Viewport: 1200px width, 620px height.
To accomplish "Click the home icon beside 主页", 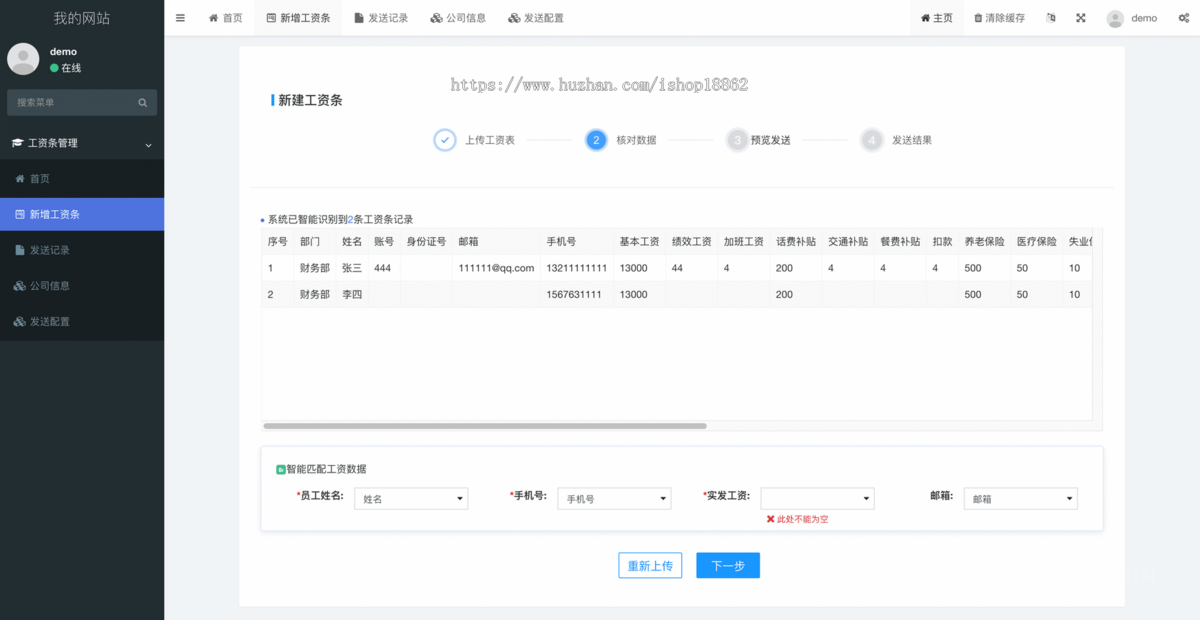I will point(925,17).
